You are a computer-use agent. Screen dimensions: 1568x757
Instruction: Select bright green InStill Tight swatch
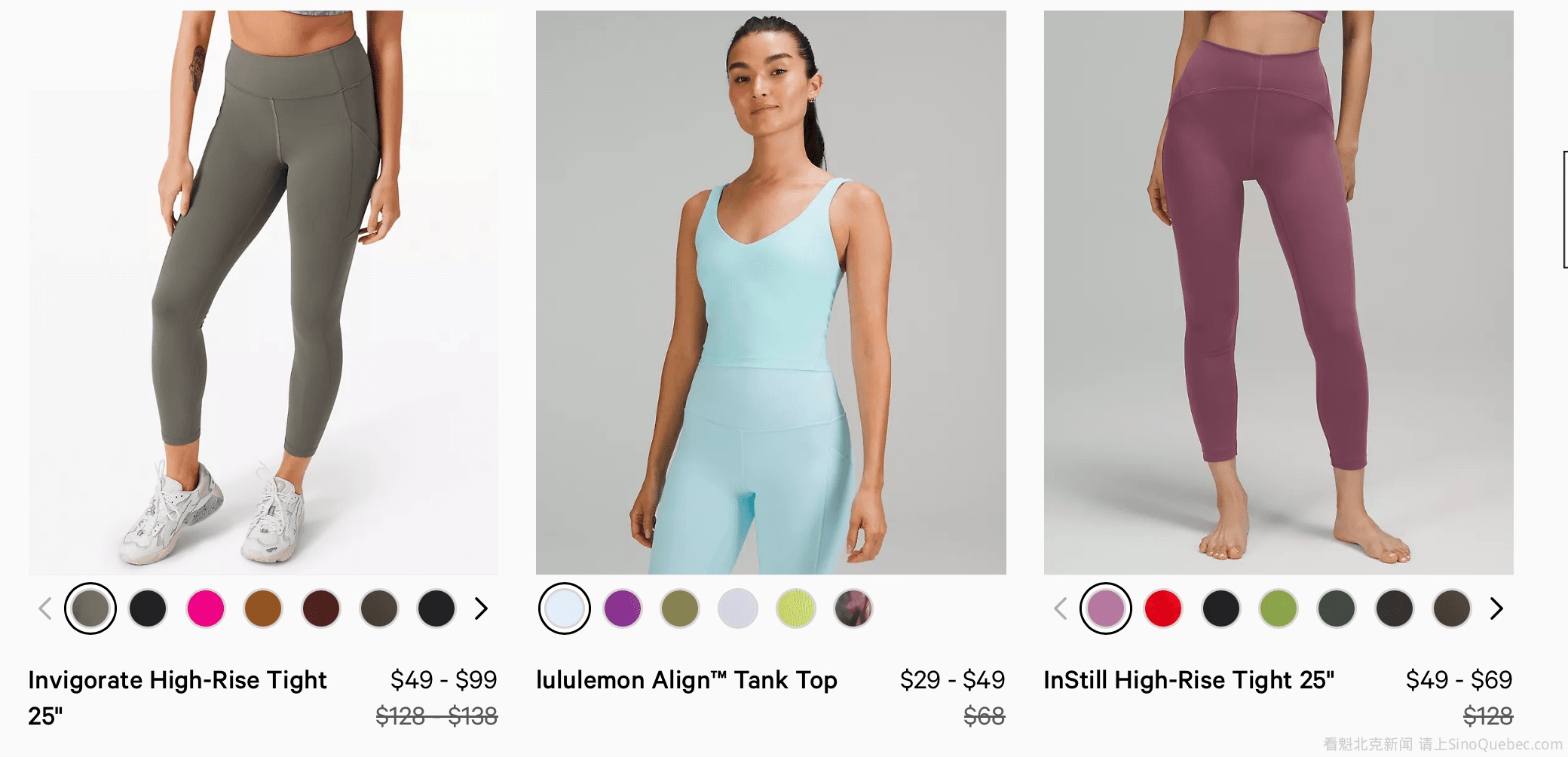click(x=1279, y=608)
